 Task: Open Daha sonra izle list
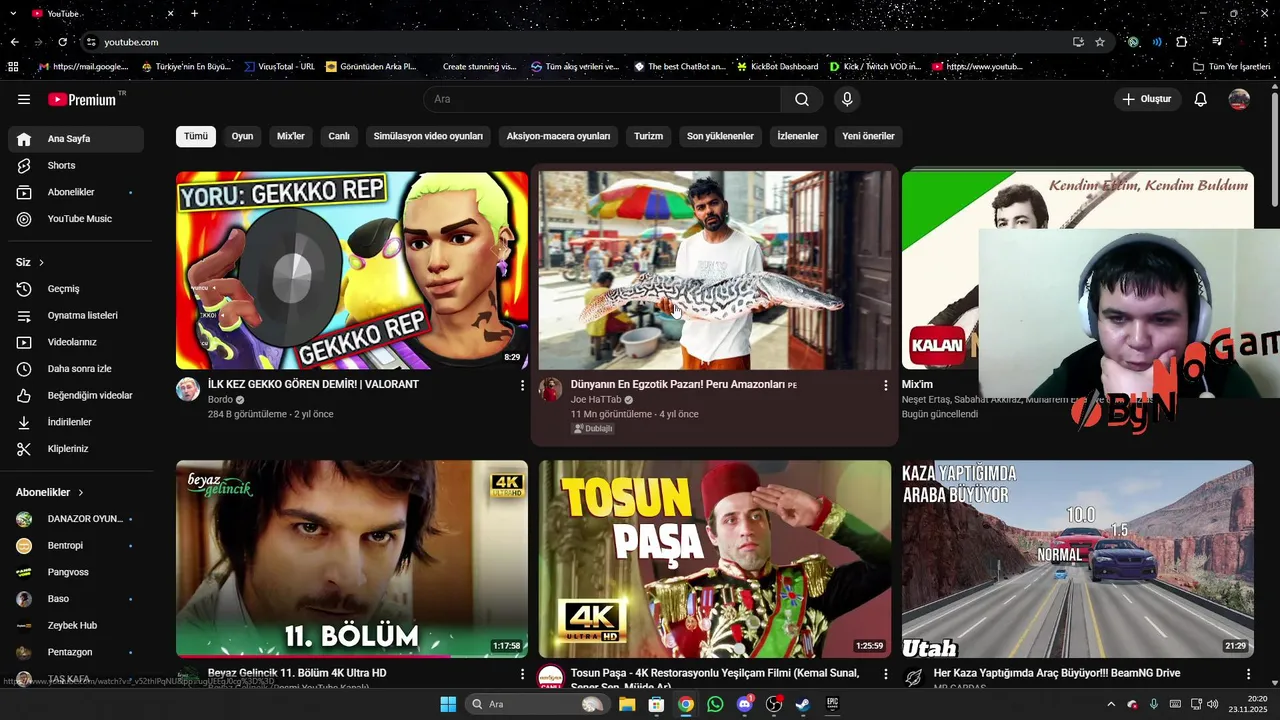(x=76, y=369)
